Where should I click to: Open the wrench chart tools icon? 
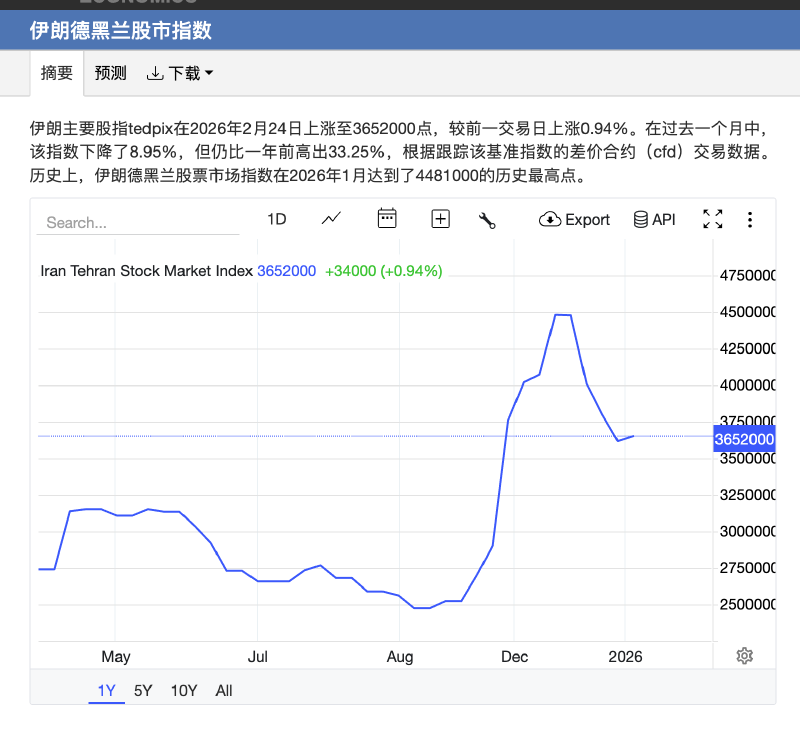(x=487, y=220)
